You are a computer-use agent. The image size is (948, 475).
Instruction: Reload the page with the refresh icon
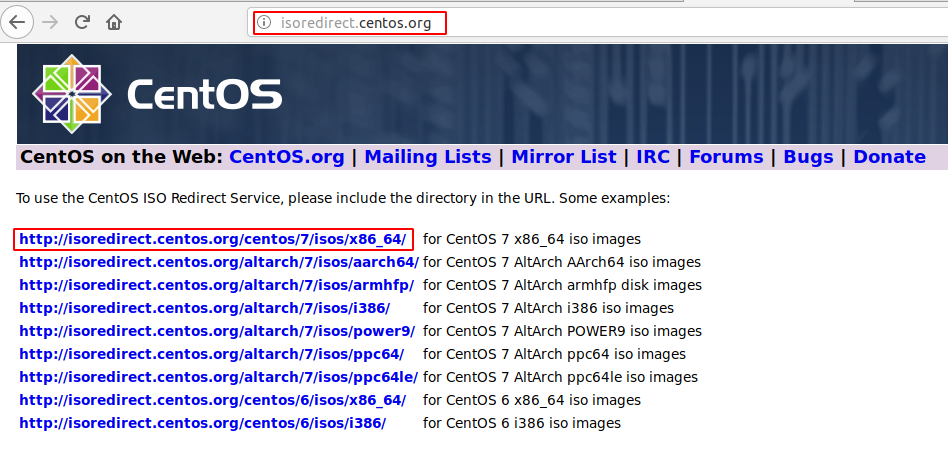83,21
